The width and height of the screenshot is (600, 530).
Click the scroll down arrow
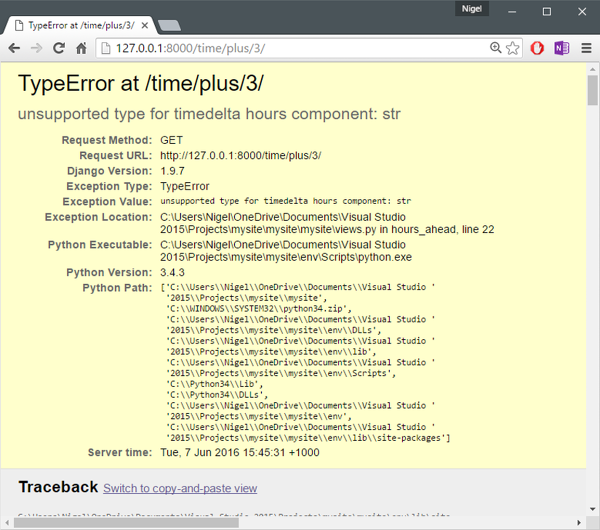pos(592,509)
